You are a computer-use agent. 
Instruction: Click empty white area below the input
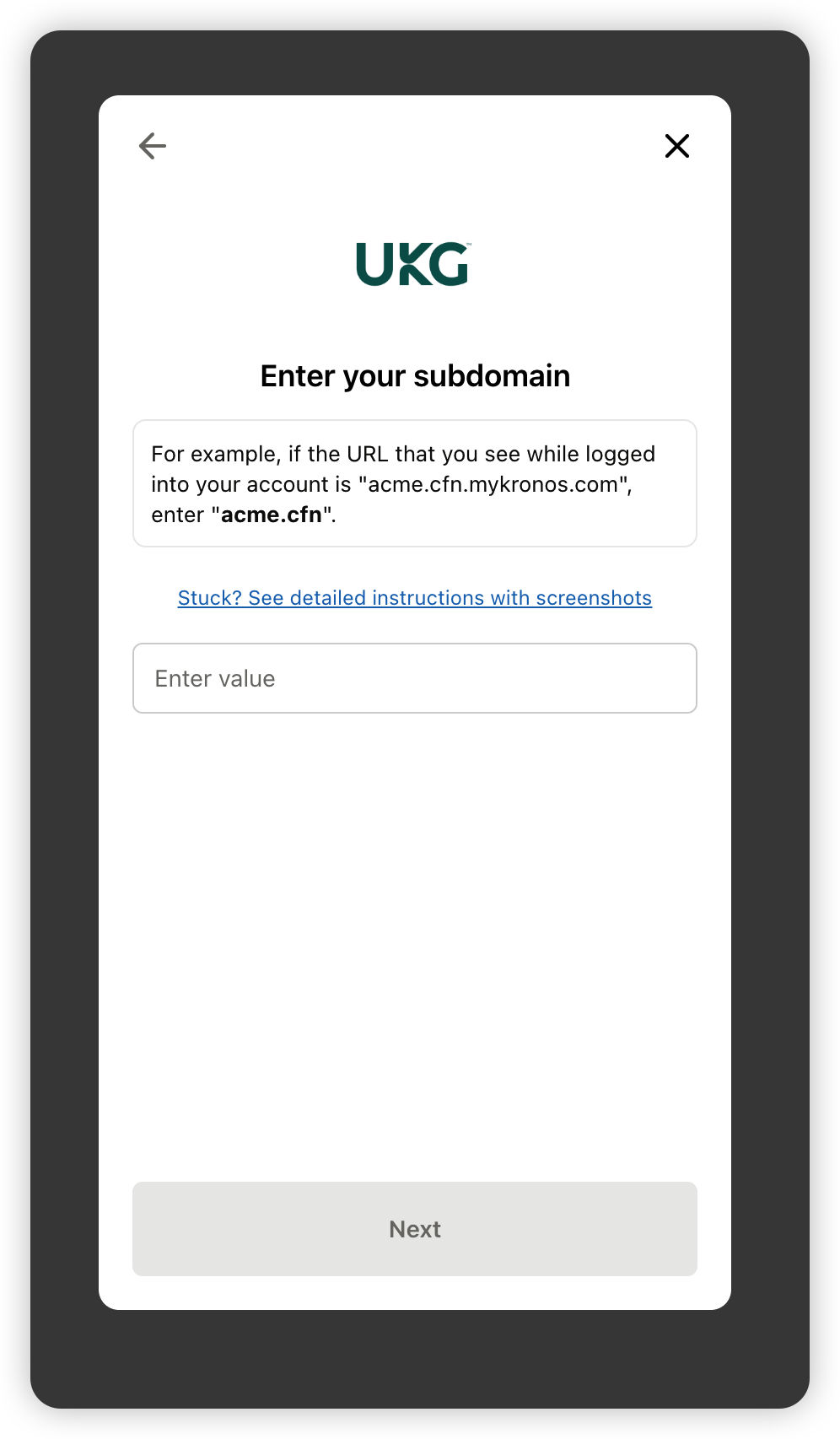(414, 928)
